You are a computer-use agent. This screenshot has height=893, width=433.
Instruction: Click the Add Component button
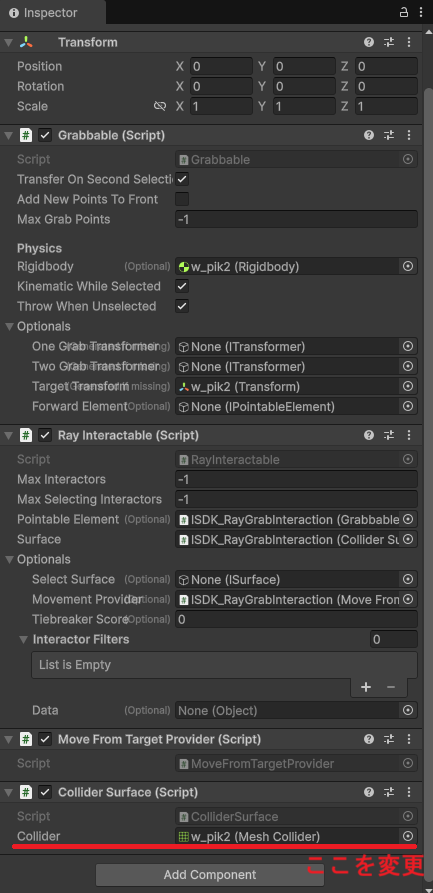(210, 875)
